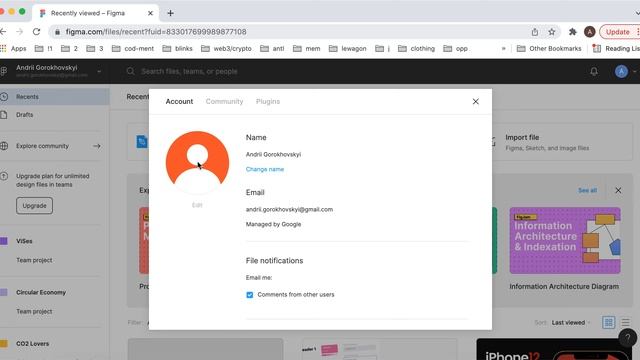Expand the Andrii Gorokhovskyi workspace dropdown
Image resolution: width=640 pixels, height=360 pixels.
pos(99,71)
